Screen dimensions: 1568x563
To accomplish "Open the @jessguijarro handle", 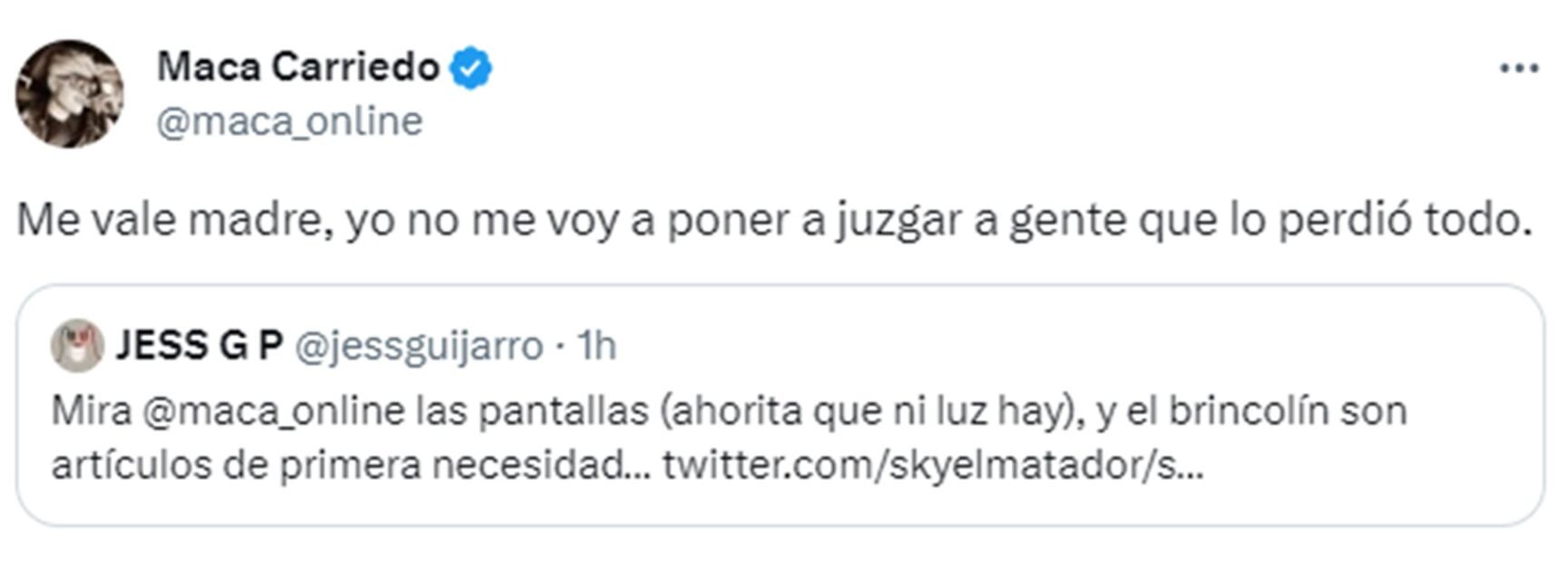I will pyautogui.click(x=419, y=346).
